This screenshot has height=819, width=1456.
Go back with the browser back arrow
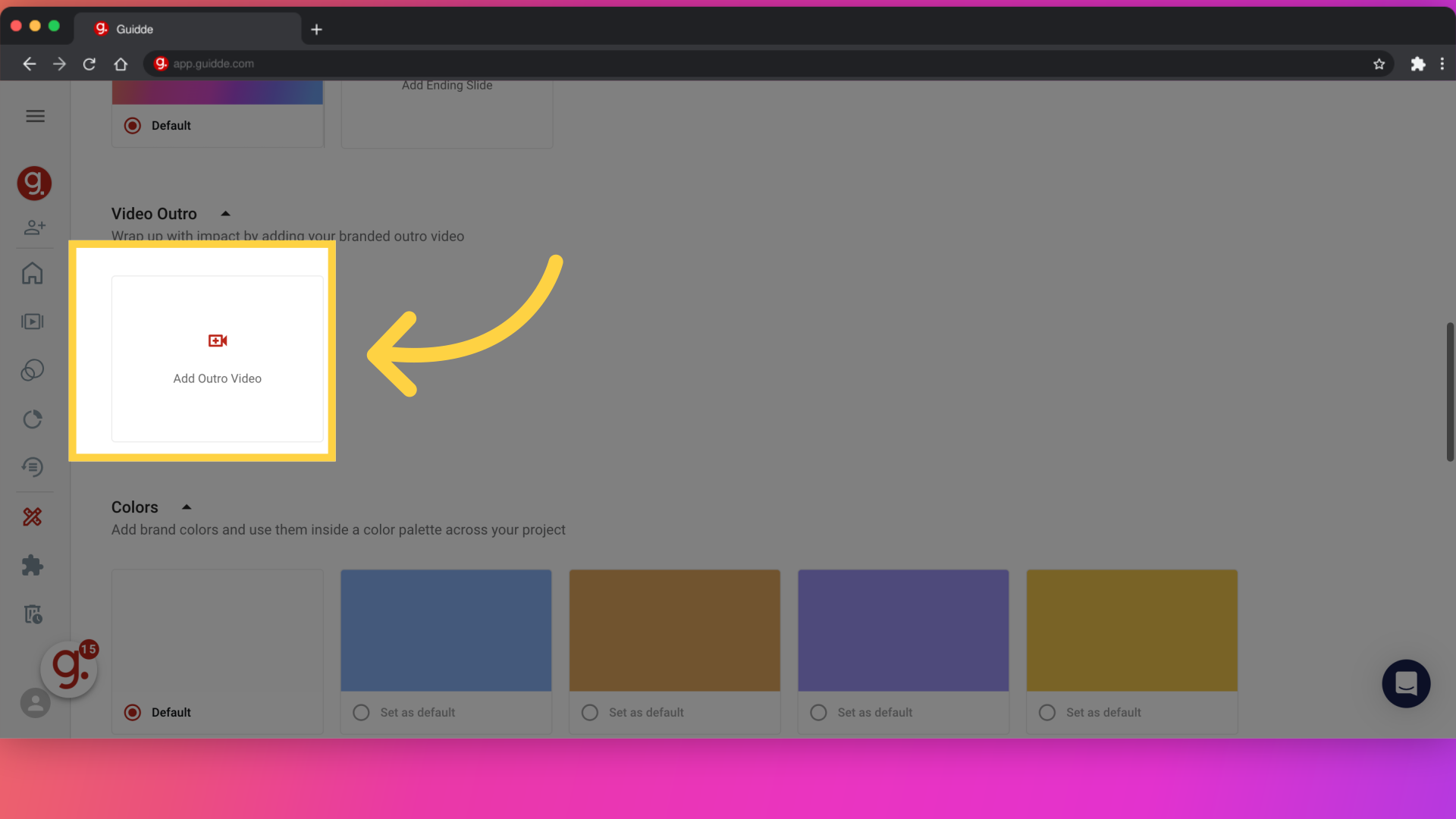[x=29, y=64]
